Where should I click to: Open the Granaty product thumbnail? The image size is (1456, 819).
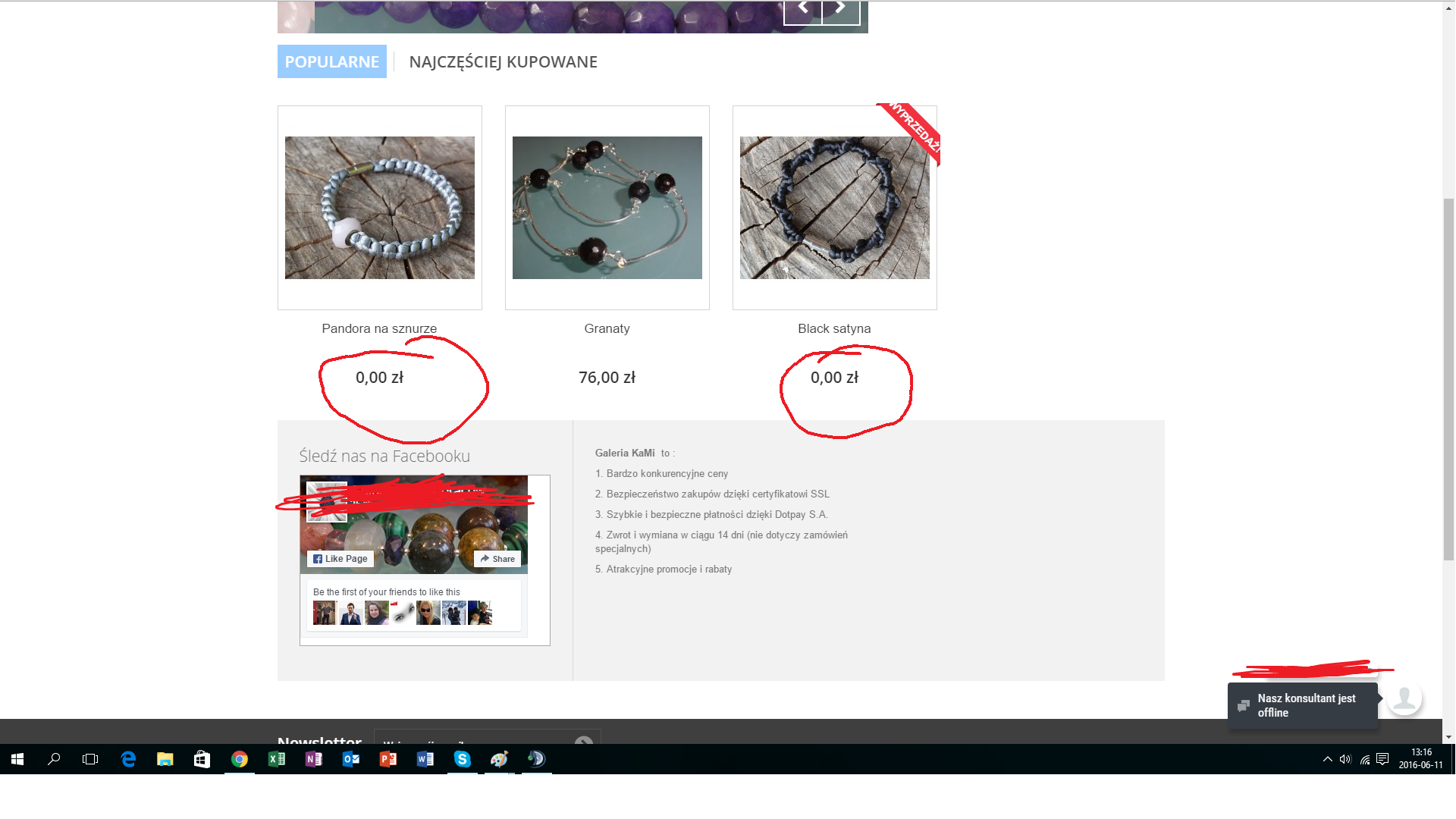(607, 208)
